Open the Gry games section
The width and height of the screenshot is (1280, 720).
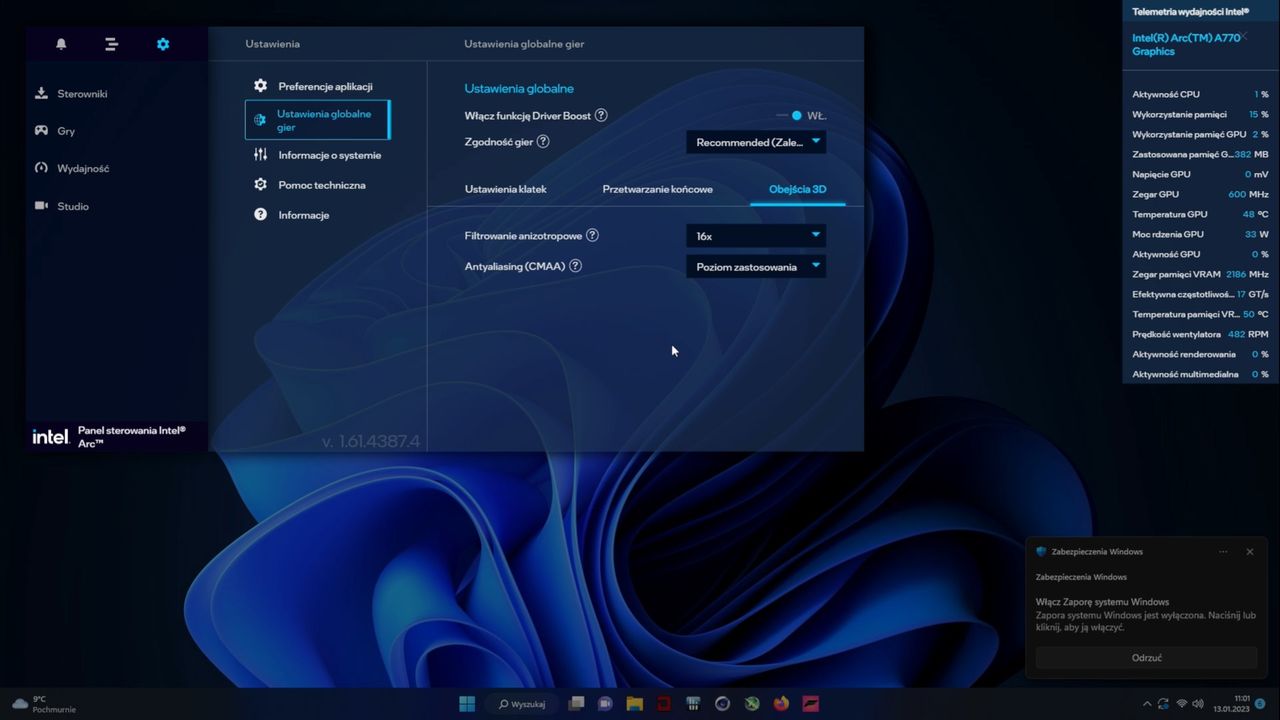point(55,131)
